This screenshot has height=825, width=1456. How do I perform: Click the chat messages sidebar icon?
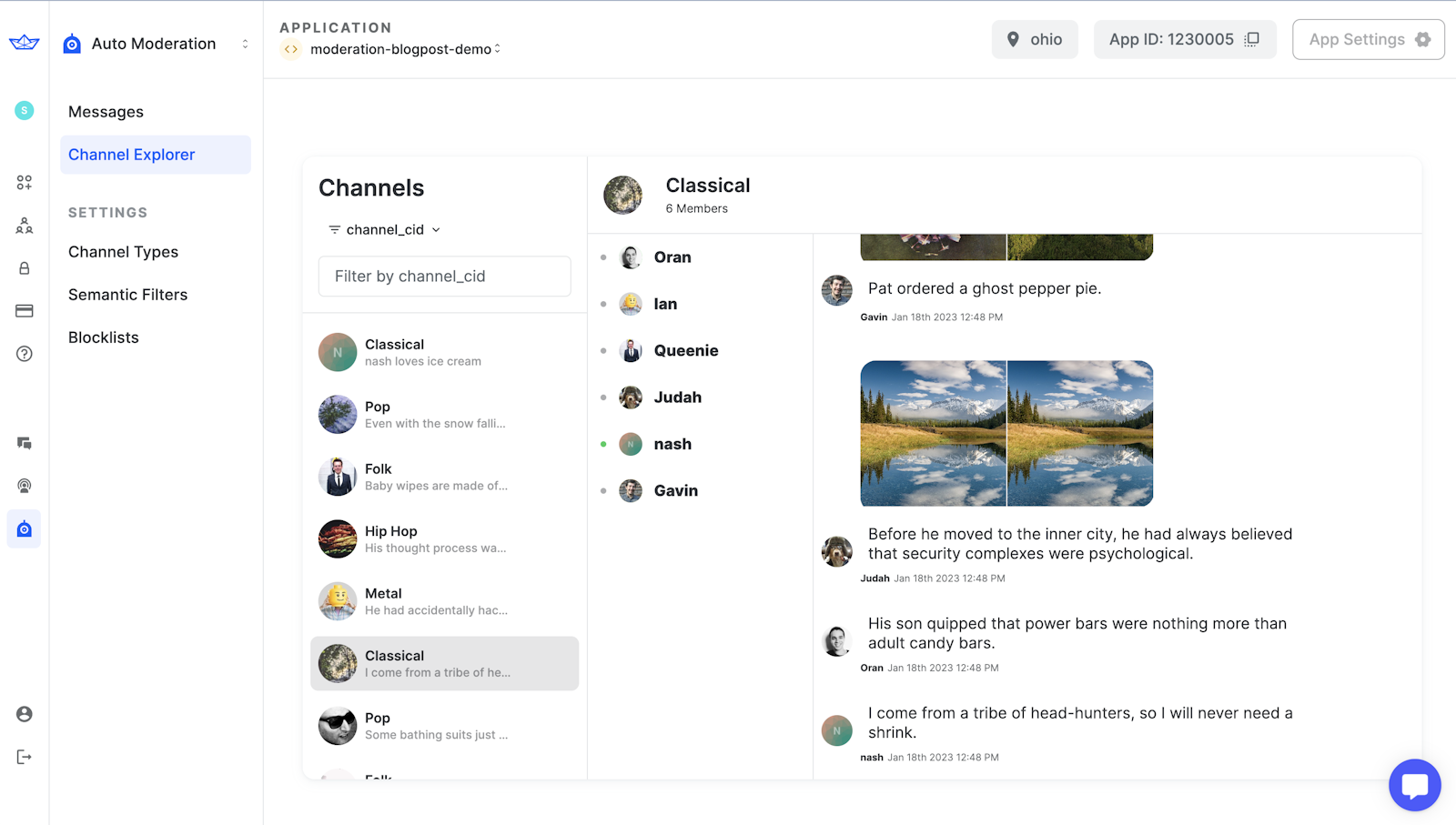[25, 443]
